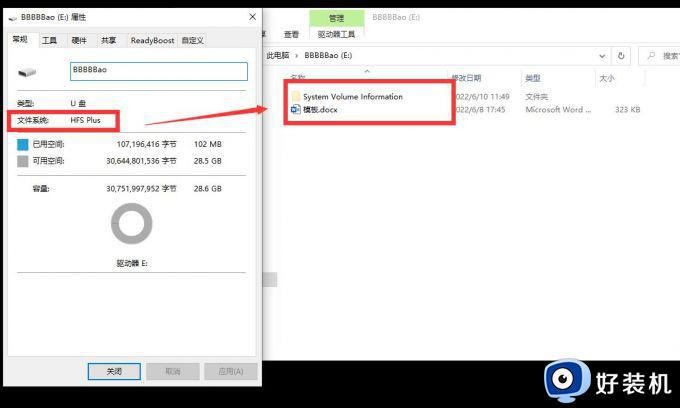Screen dimensions: 680x408
Task: Click the System Volume Information folder icon
Action: click(295, 97)
